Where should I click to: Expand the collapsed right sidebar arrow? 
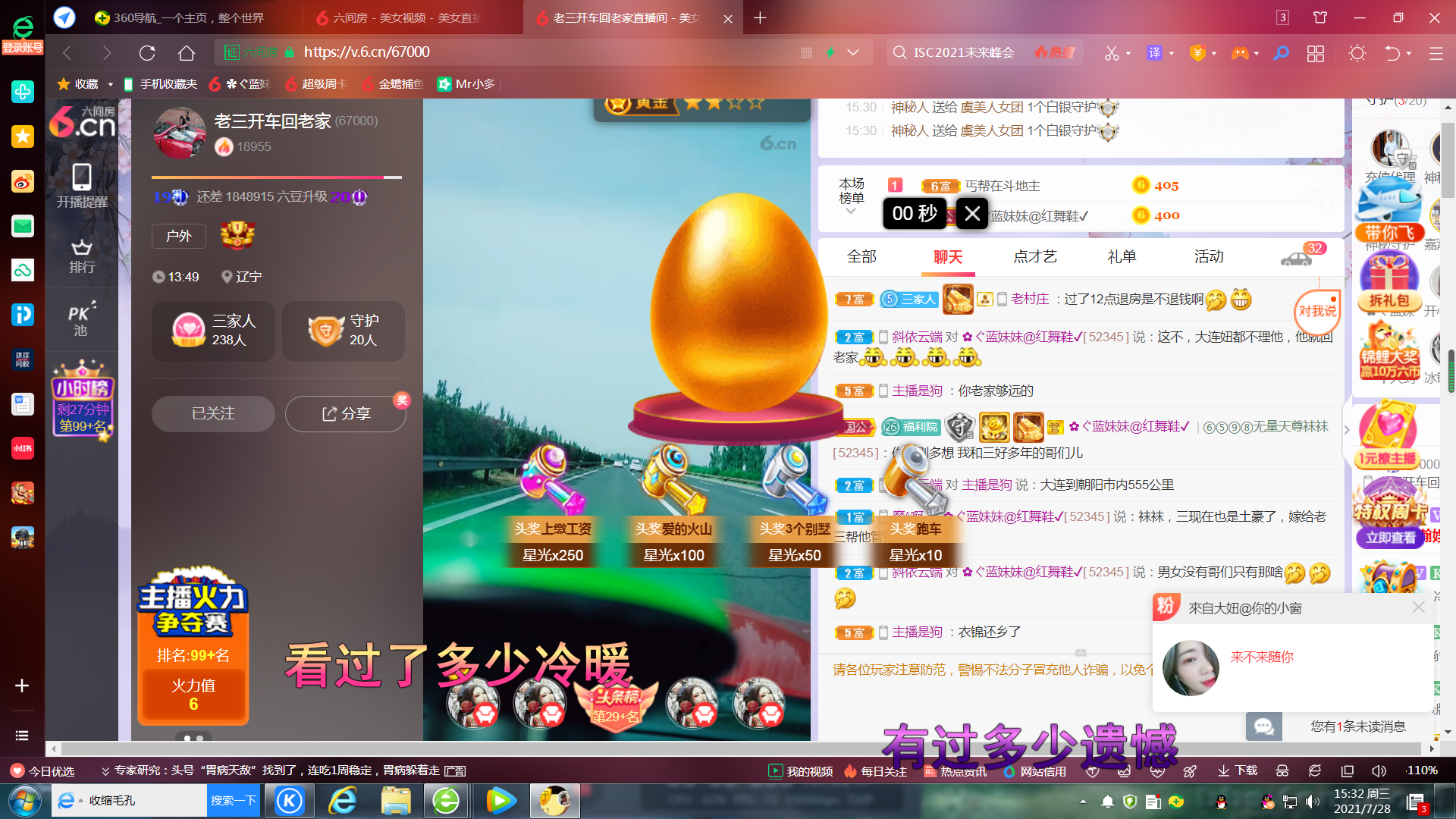pos(1347,430)
